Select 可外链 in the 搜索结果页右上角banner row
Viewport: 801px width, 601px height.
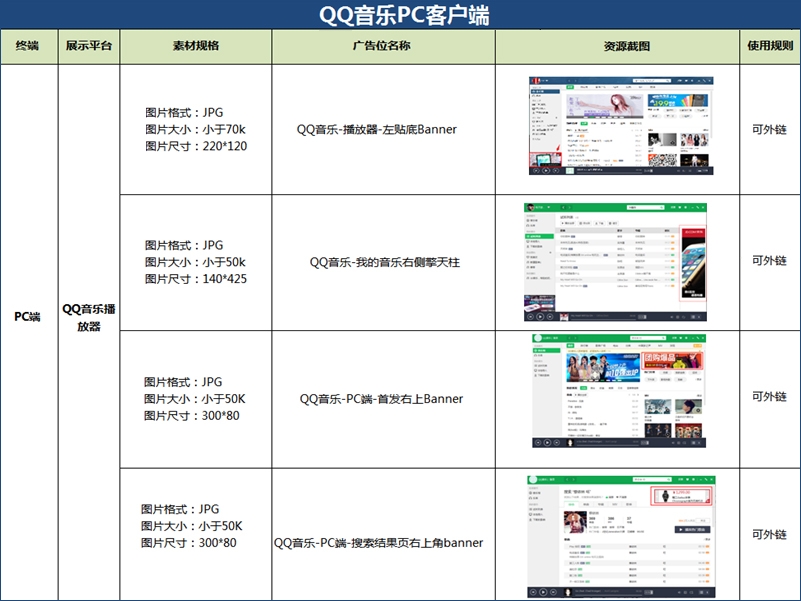pyautogui.click(x=769, y=535)
